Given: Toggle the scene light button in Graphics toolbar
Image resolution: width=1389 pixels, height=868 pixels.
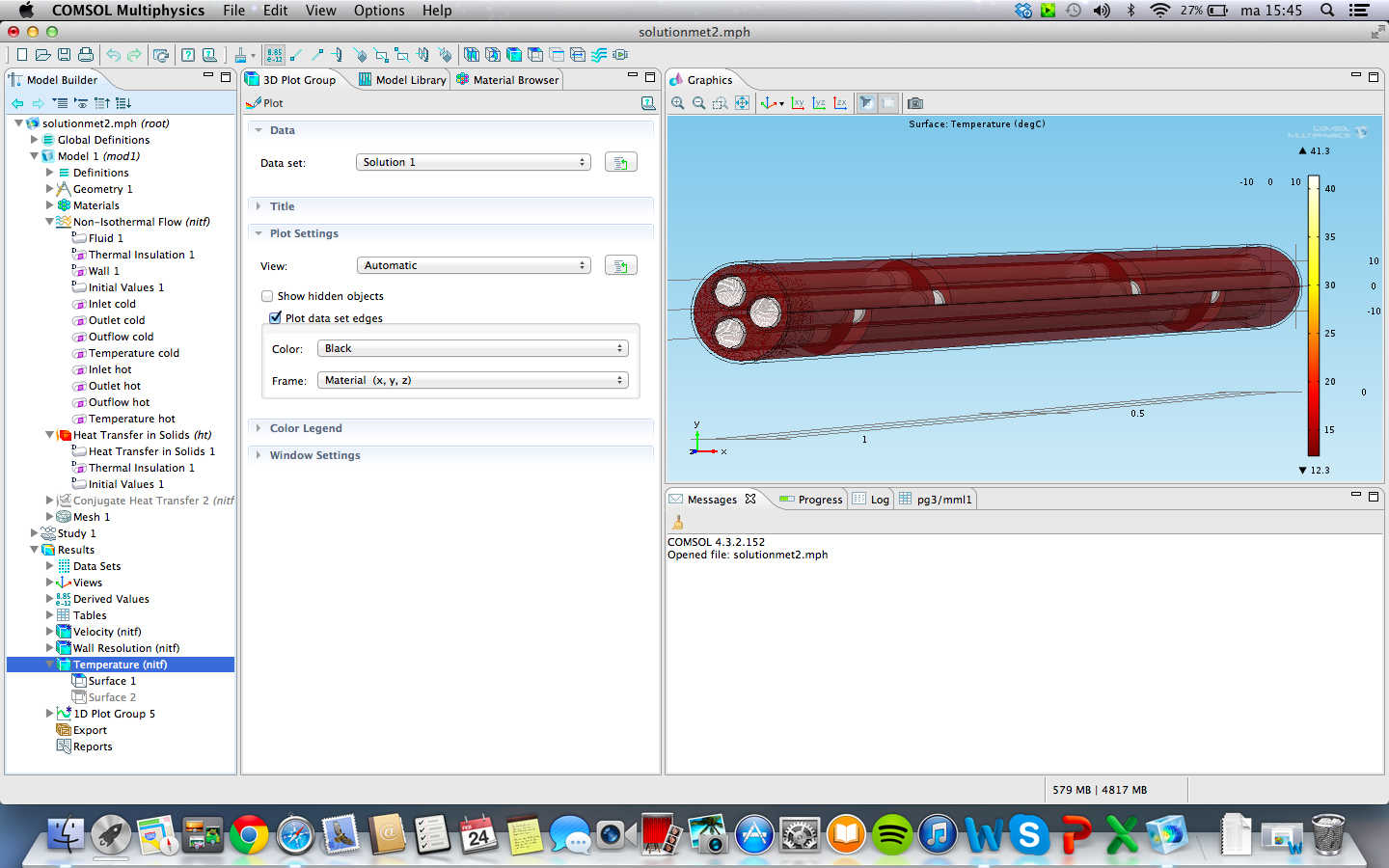Looking at the screenshot, I should (866, 103).
